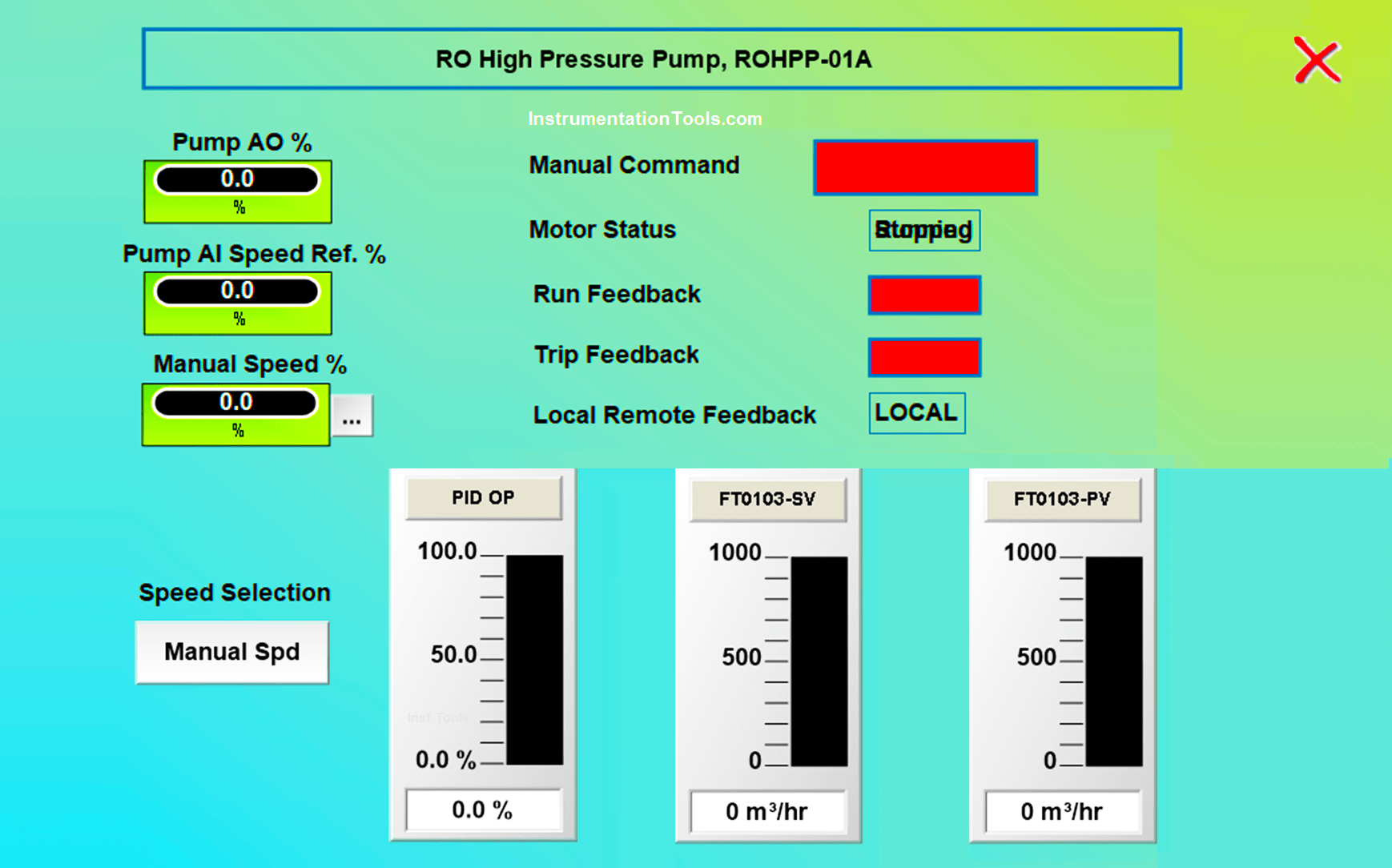1392x868 pixels.
Task: Click the Run Feedback indicator lamp
Action: pyautogui.click(x=923, y=295)
